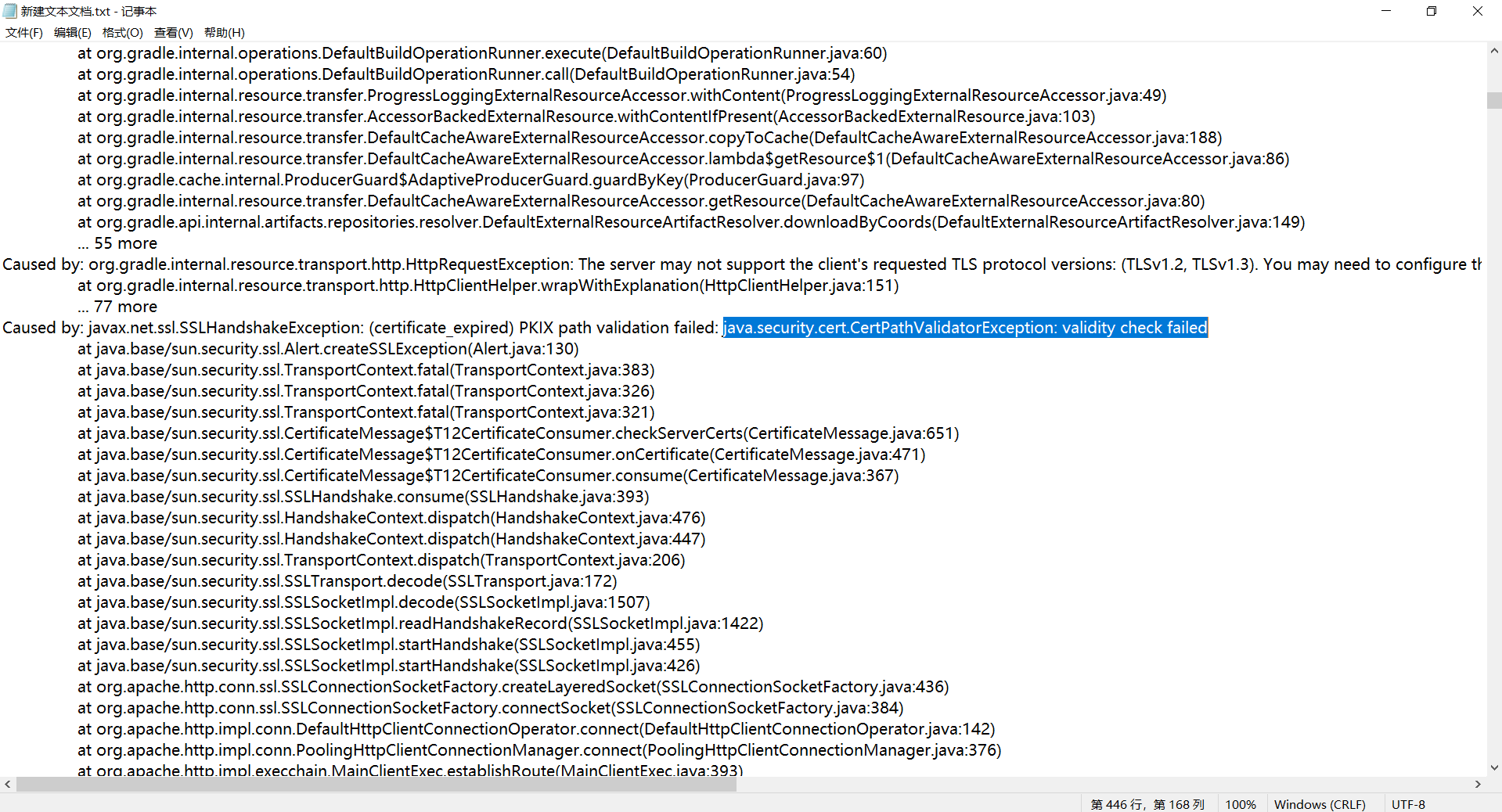Open the 格式(O) menu
1502x812 pixels.
pos(123,32)
